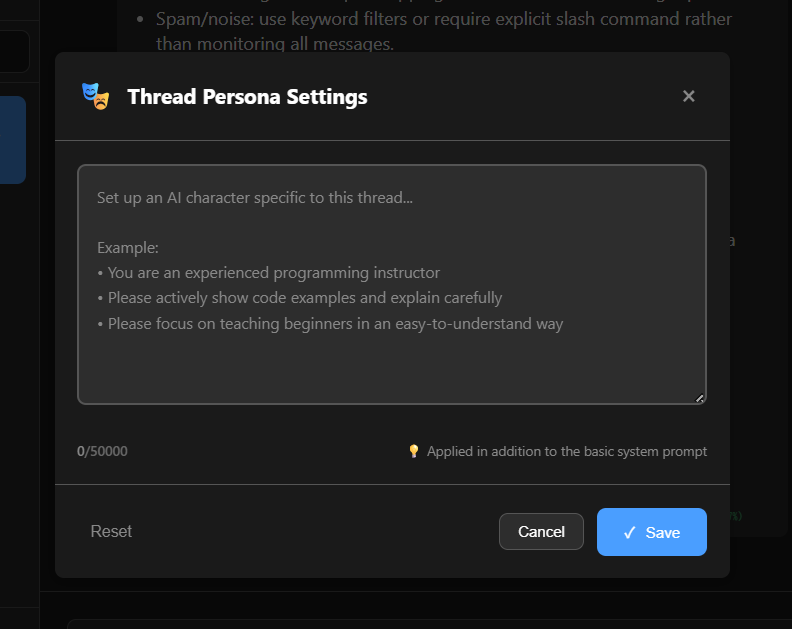Reset the thread persona text
The image size is (792, 629).
pos(111,532)
